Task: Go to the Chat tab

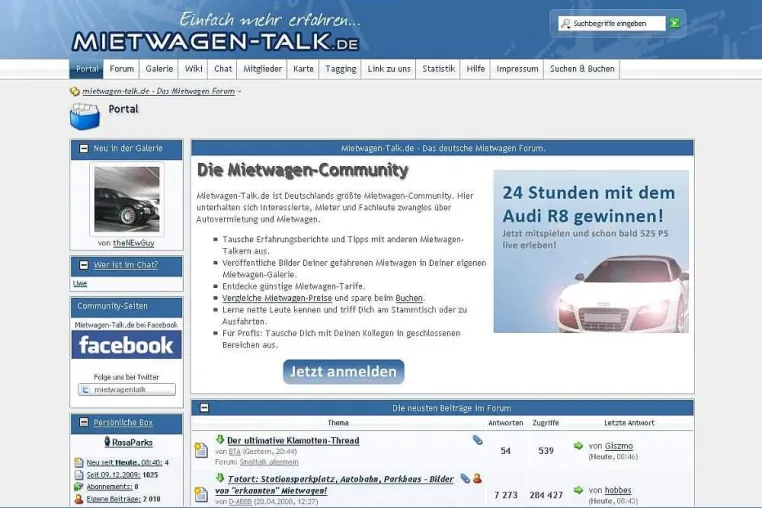Action: coord(223,69)
